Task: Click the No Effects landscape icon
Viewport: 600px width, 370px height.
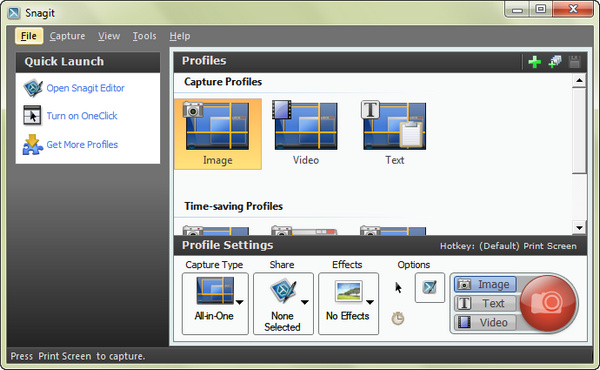Action: pos(348,291)
